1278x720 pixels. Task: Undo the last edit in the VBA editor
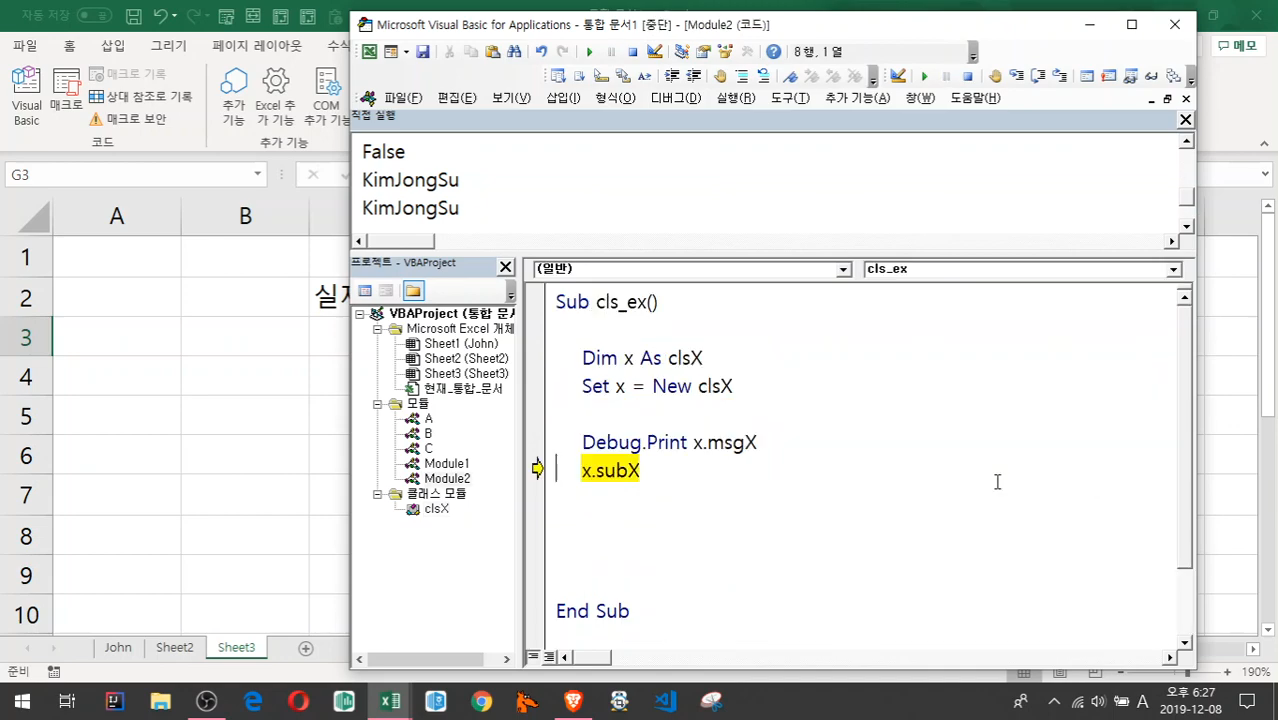(x=541, y=52)
